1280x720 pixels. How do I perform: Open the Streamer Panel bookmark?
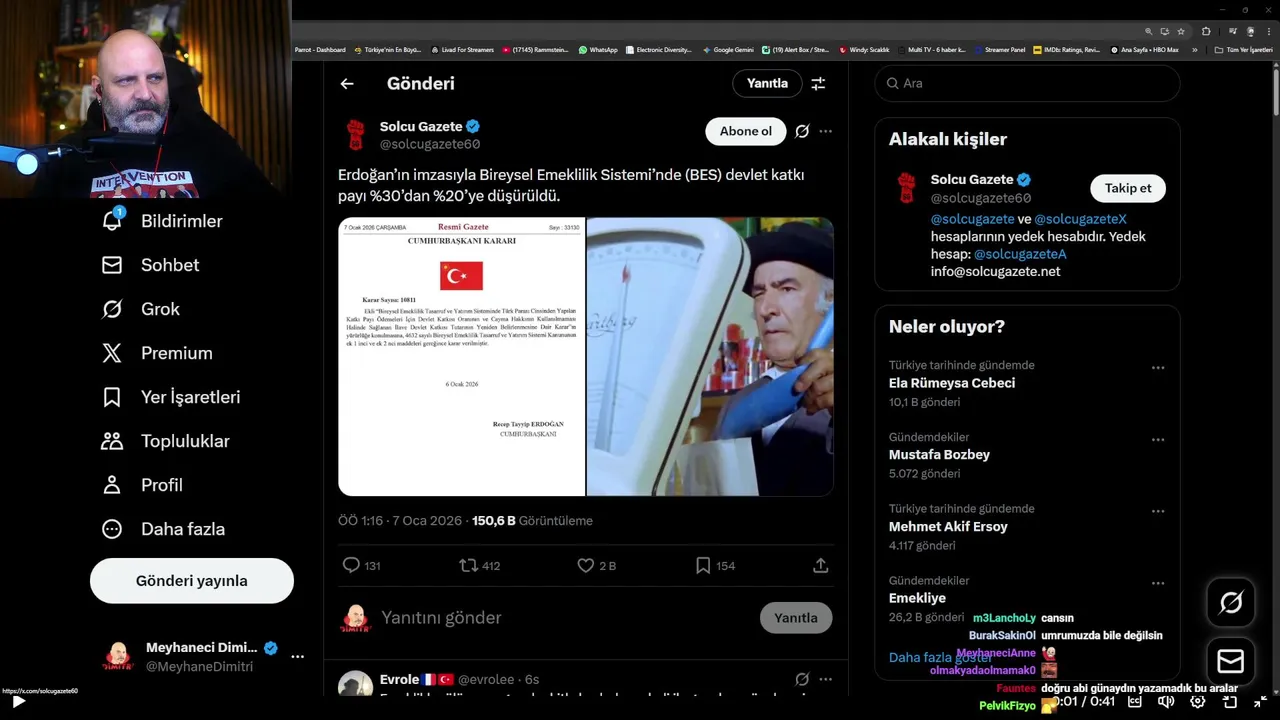coord(999,50)
